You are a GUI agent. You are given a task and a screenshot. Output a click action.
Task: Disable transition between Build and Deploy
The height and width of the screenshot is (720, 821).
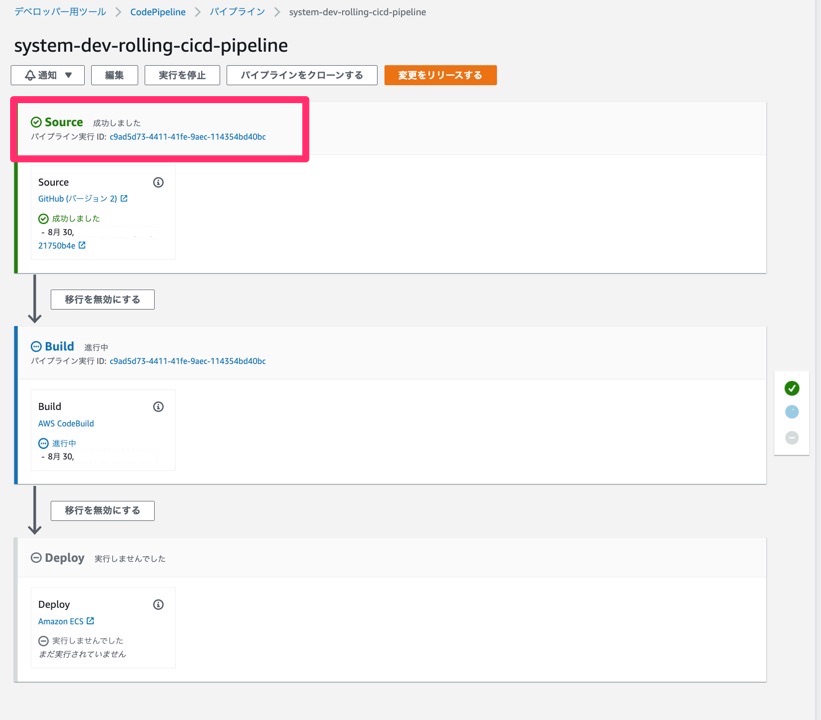coord(102,510)
